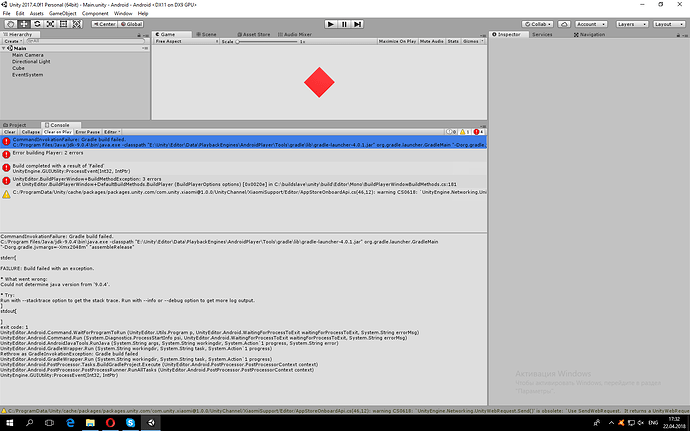Select Directional Light in Hierarchy

(x=31, y=62)
